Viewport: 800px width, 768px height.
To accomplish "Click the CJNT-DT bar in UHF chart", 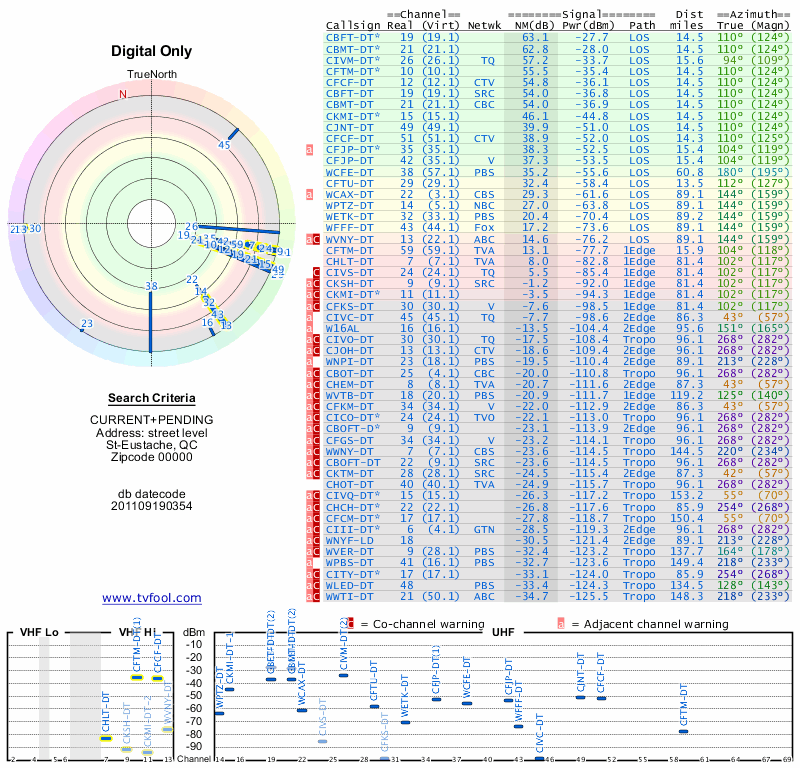I will [x=580, y=697].
